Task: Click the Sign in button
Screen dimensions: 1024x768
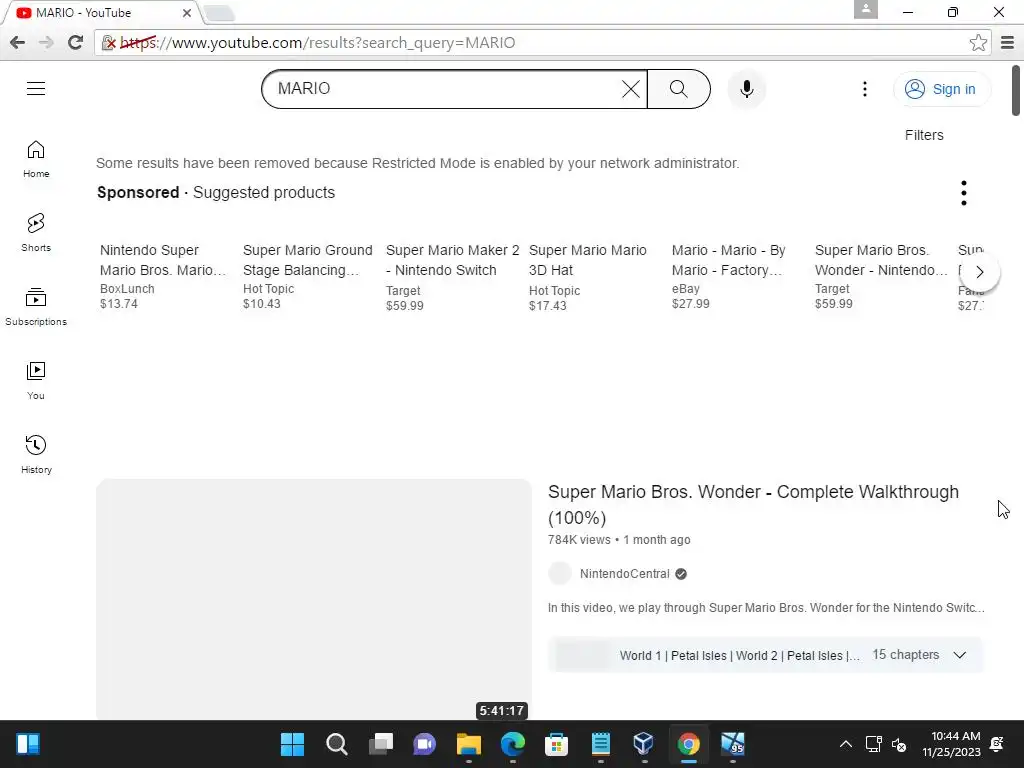Action: [941, 89]
